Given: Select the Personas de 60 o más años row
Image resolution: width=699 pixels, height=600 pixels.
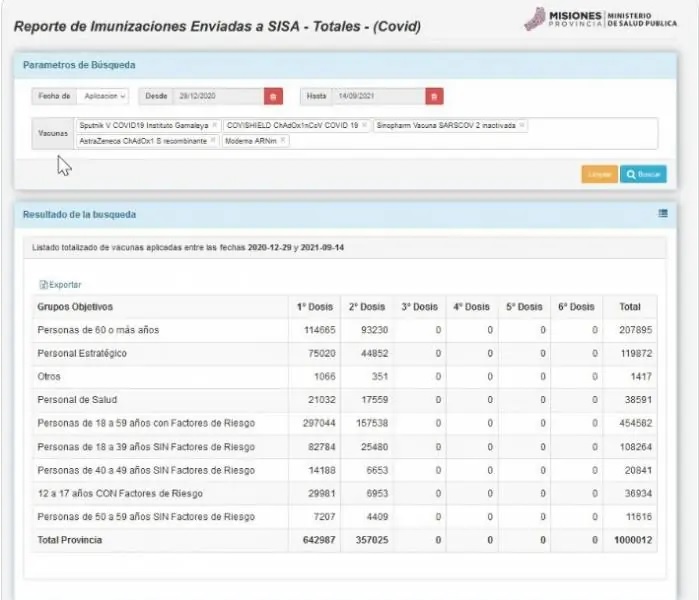Looking at the screenshot, I should (x=344, y=330).
